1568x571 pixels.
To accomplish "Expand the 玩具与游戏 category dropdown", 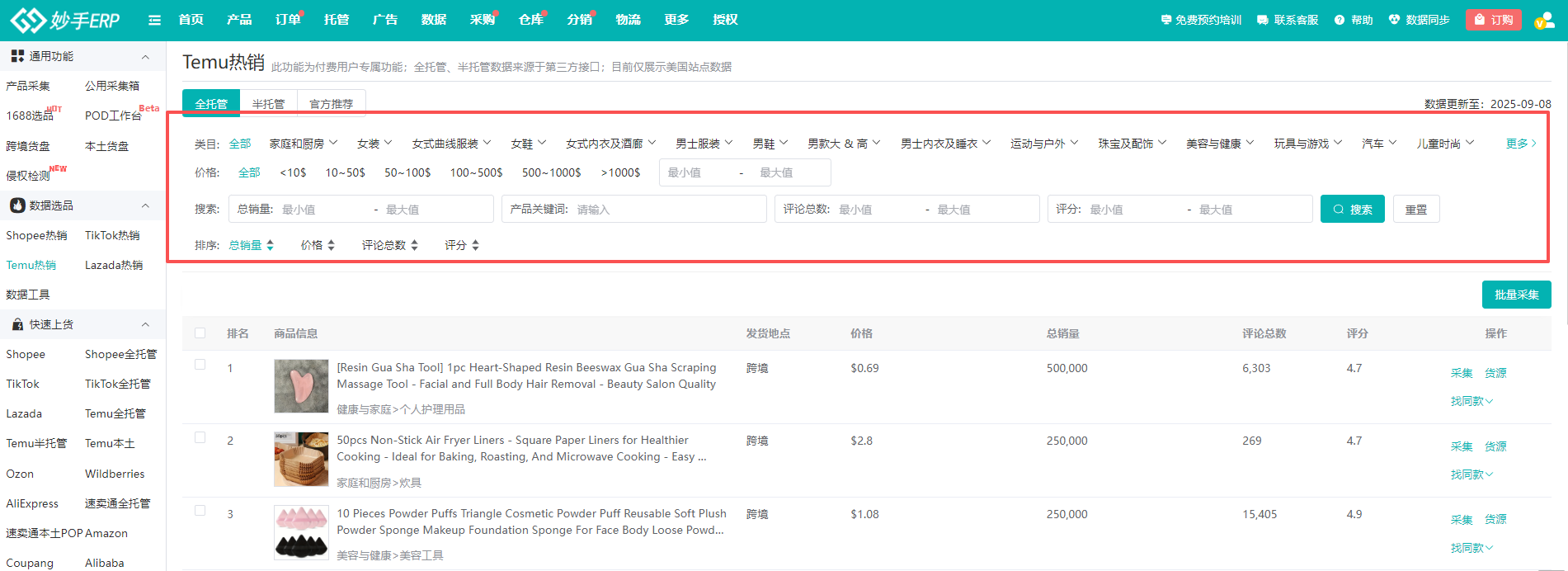I will point(1308,144).
